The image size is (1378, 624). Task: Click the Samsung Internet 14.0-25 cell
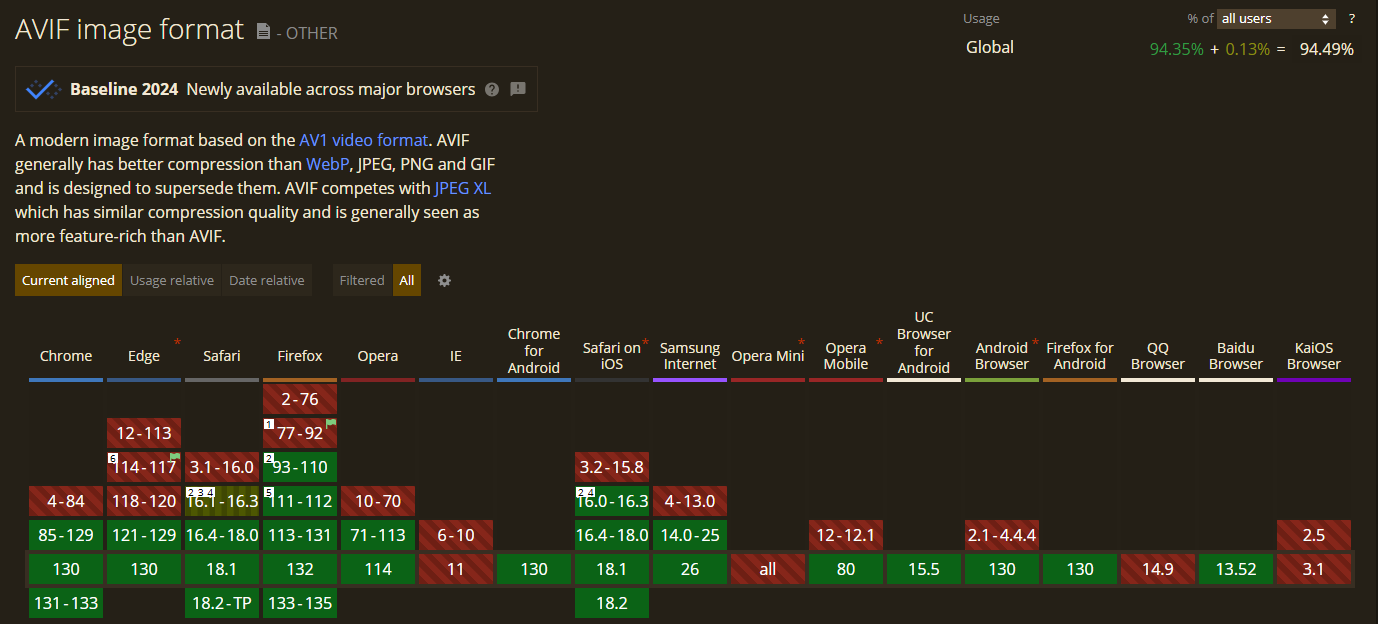[x=690, y=535]
